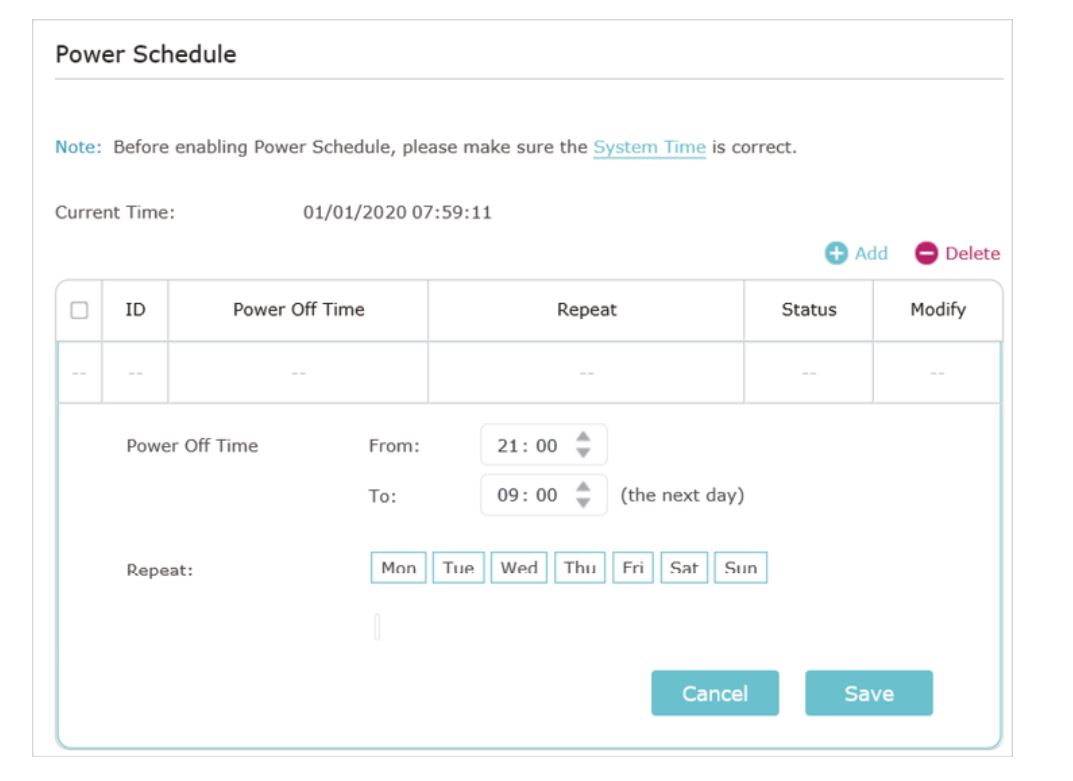The image size is (1073, 781).
Task: Click the Delete minus icon
Action: tap(926, 253)
